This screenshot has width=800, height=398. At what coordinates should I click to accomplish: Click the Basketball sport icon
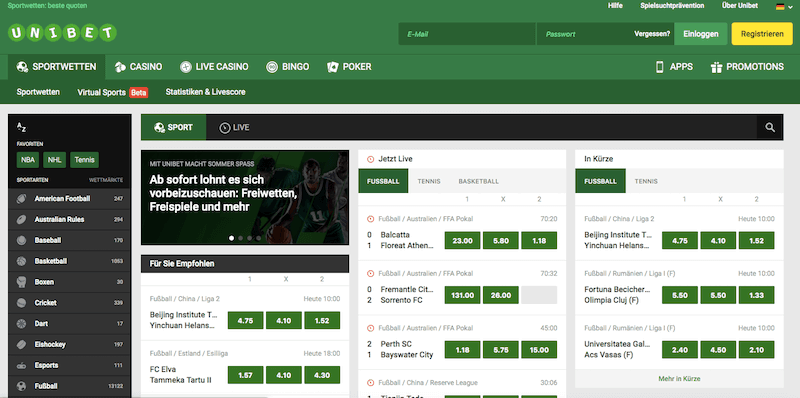point(21,261)
